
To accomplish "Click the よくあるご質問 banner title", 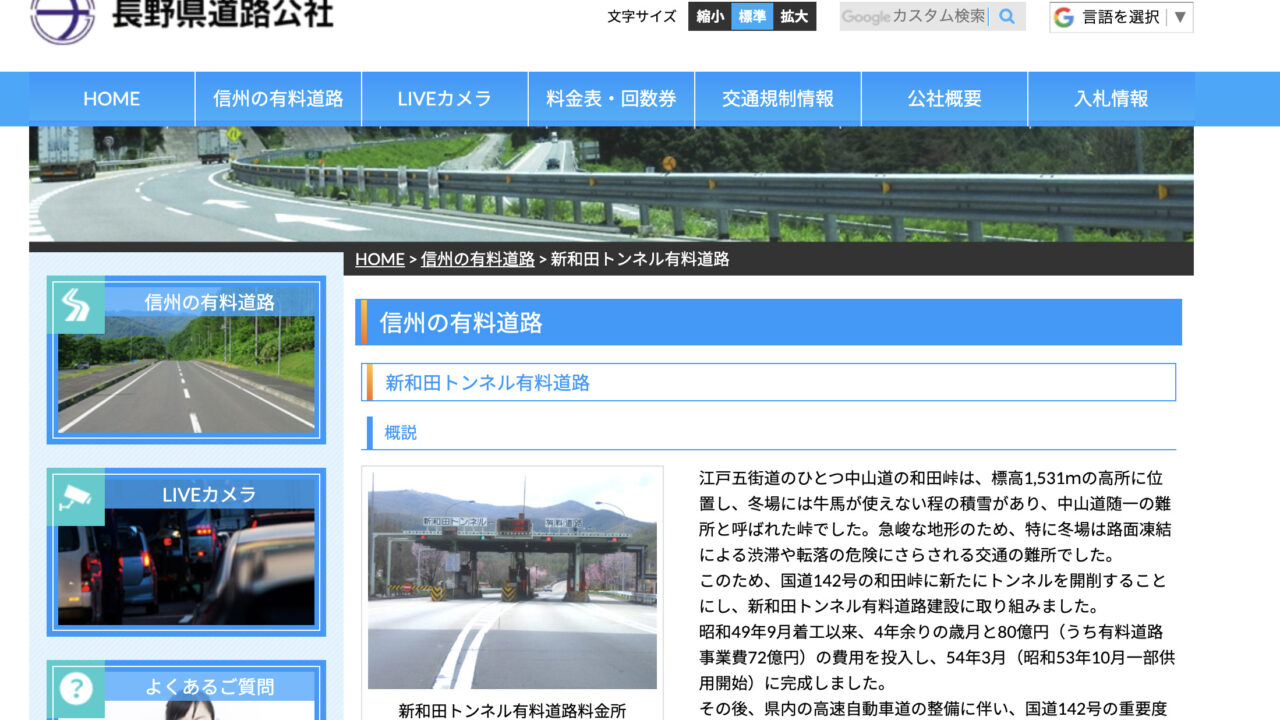I will pyautogui.click(x=209, y=687).
